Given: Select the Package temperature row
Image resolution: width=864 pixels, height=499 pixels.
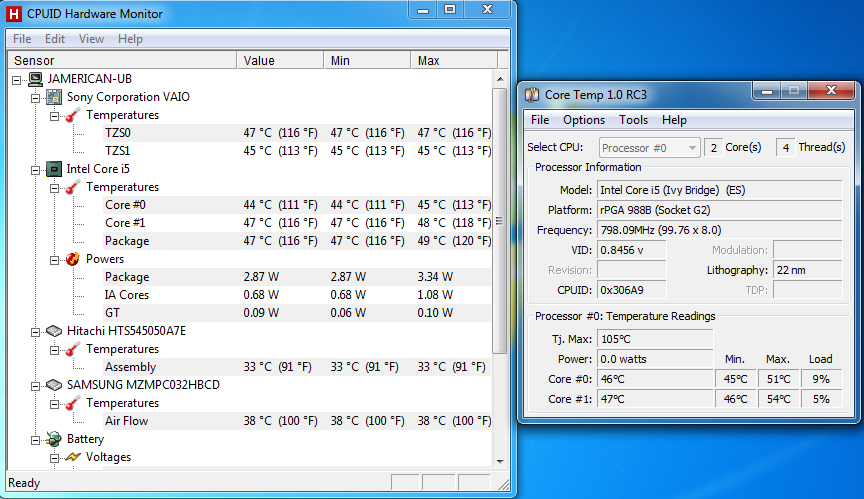Looking at the screenshot, I should (298, 241).
